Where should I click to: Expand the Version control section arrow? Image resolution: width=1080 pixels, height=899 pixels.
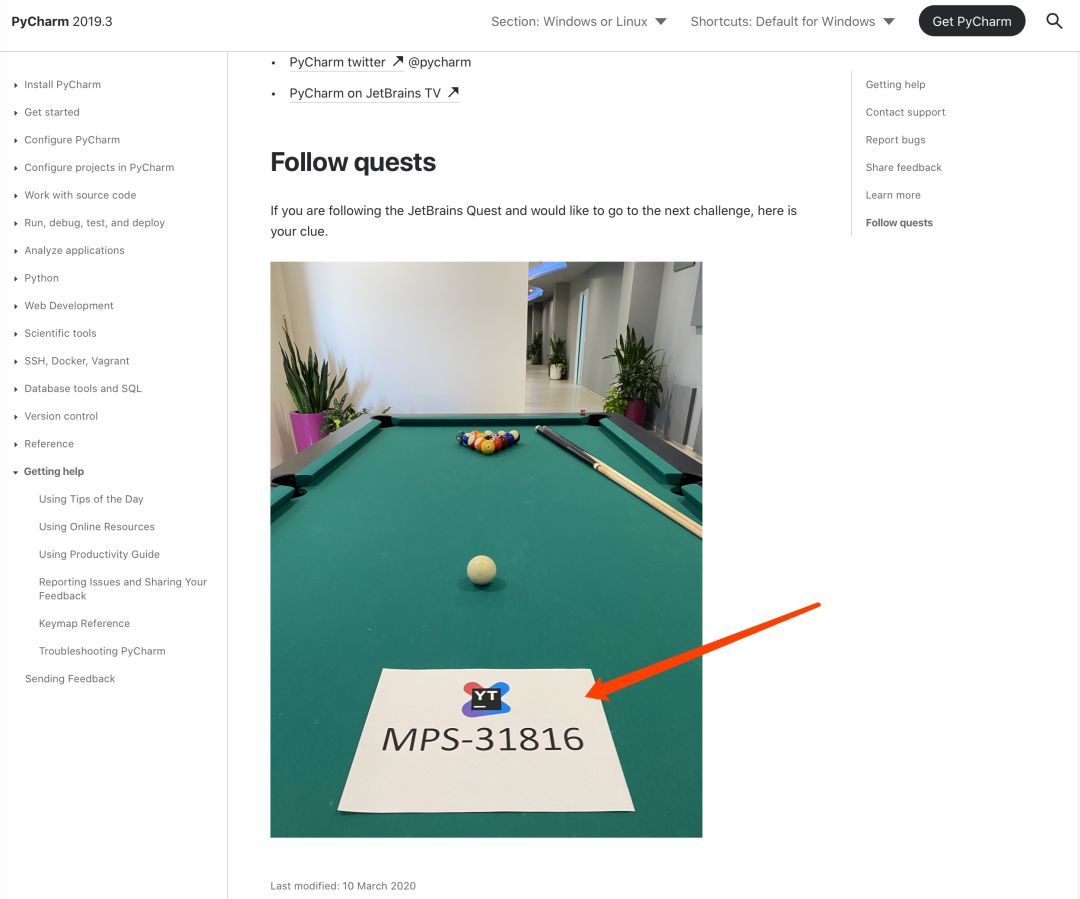(x=15, y=417)
